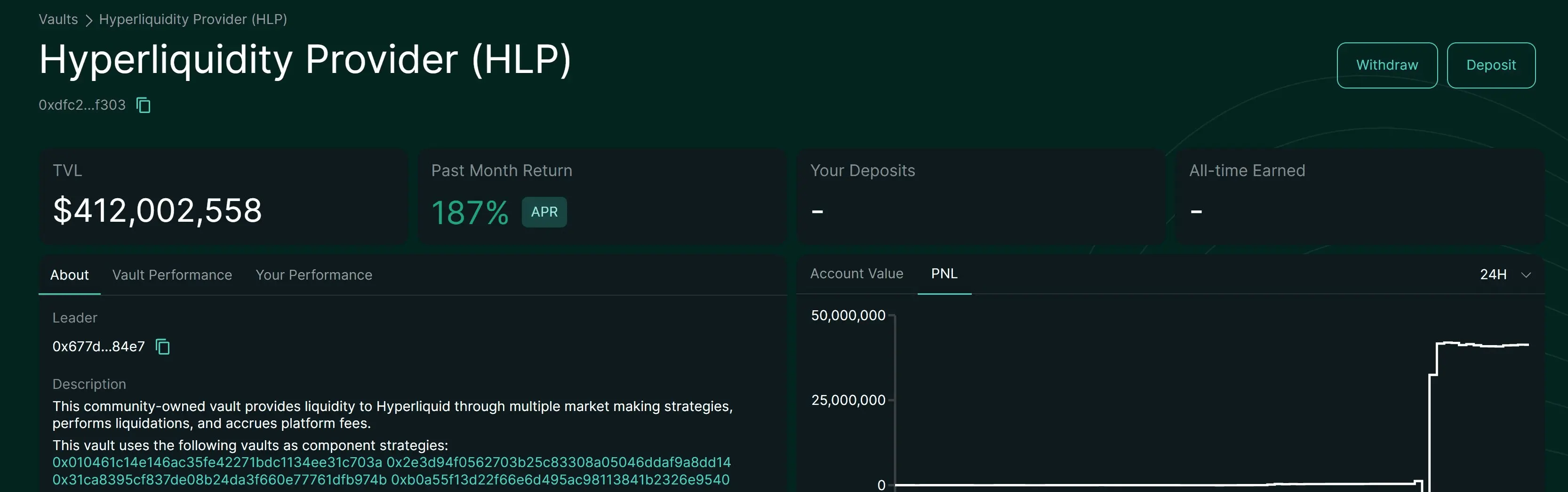Select the PNL chart tab

click(944, 274)
